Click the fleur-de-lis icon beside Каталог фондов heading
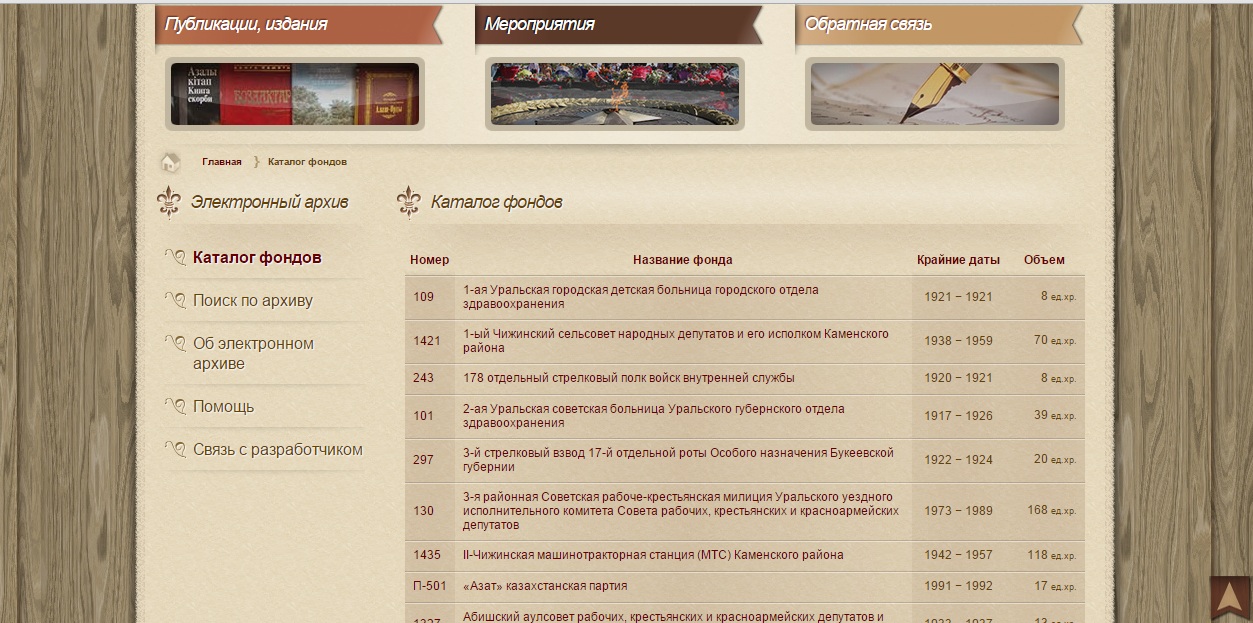Image resolution: width=1253 pixels, height=623 pixels. [408, 202]
